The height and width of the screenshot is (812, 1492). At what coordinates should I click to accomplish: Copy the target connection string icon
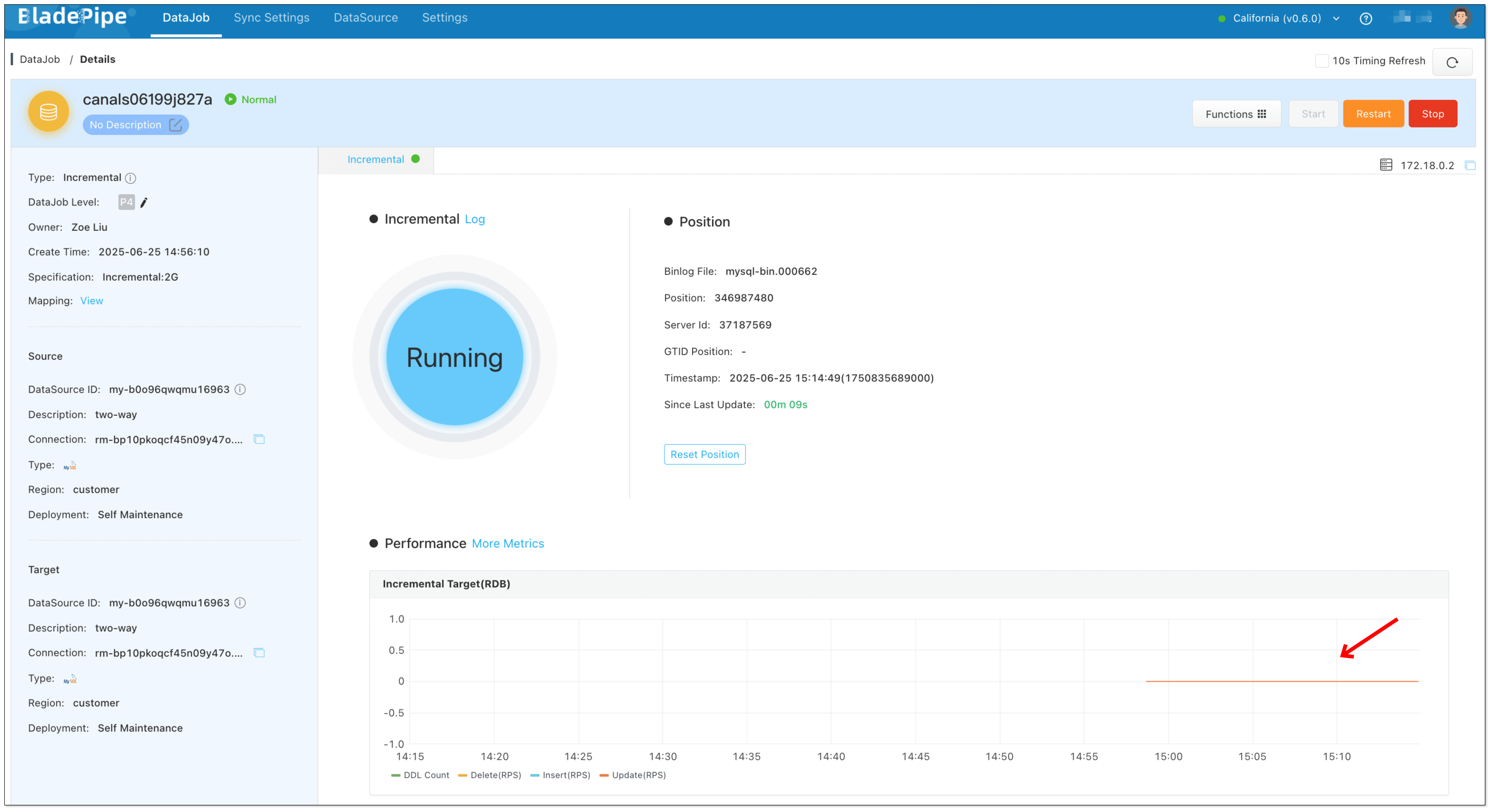click(x=259, y=653)
